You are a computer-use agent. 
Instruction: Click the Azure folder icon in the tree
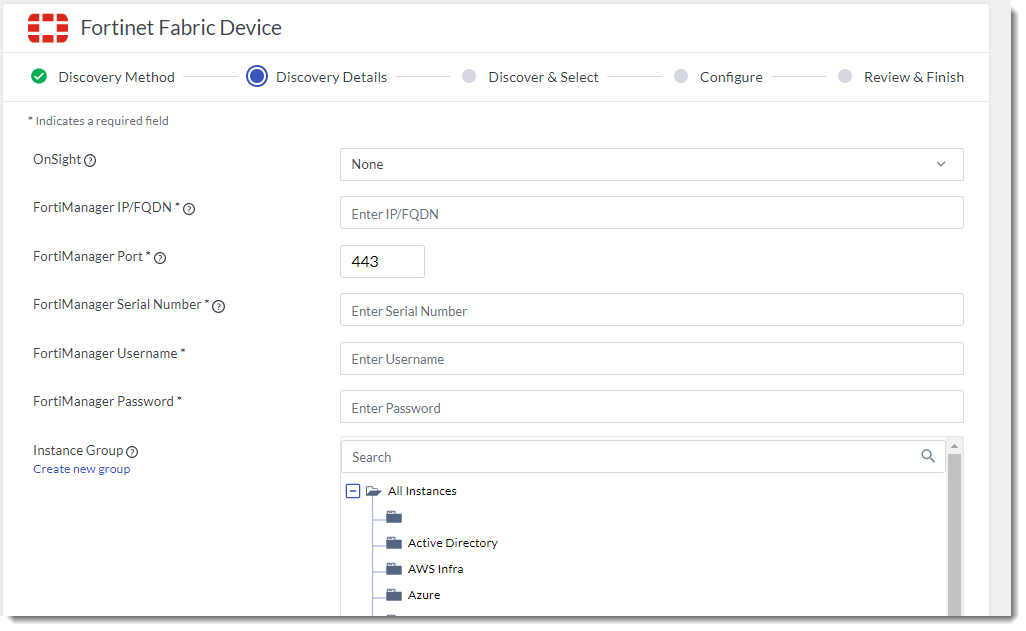coord(392,594)
